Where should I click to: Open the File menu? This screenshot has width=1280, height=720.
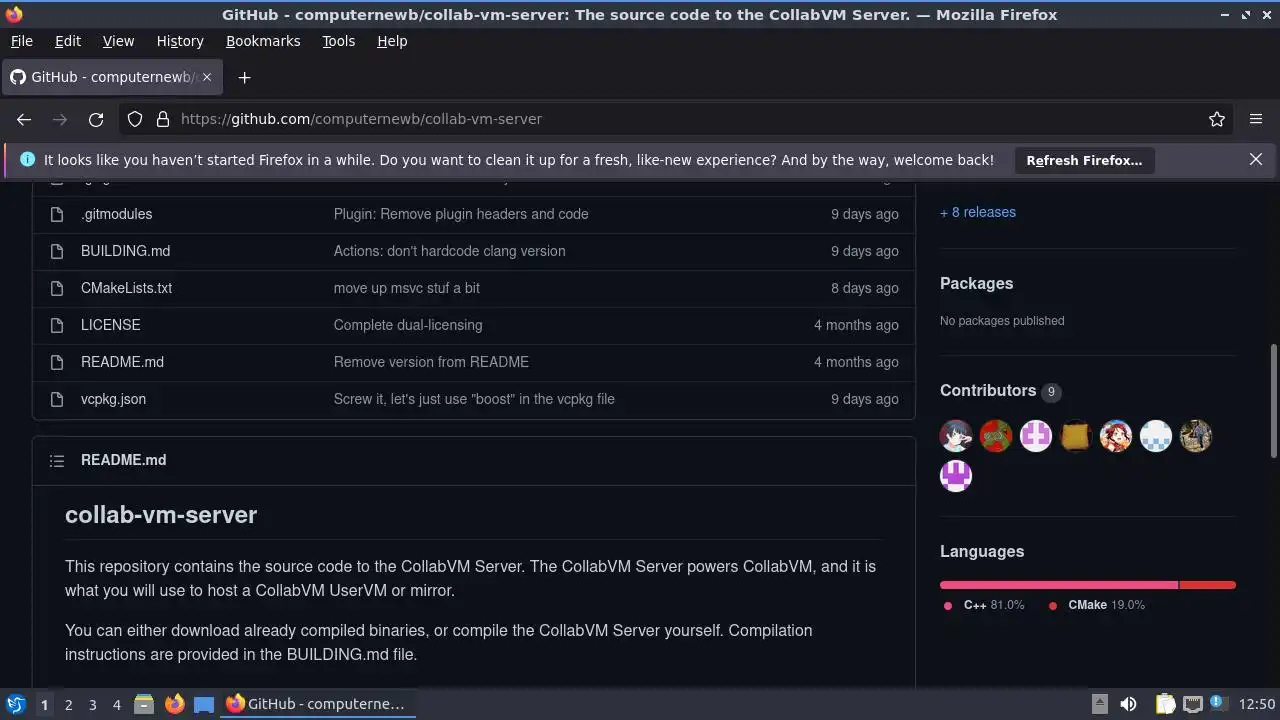point(21,41)
